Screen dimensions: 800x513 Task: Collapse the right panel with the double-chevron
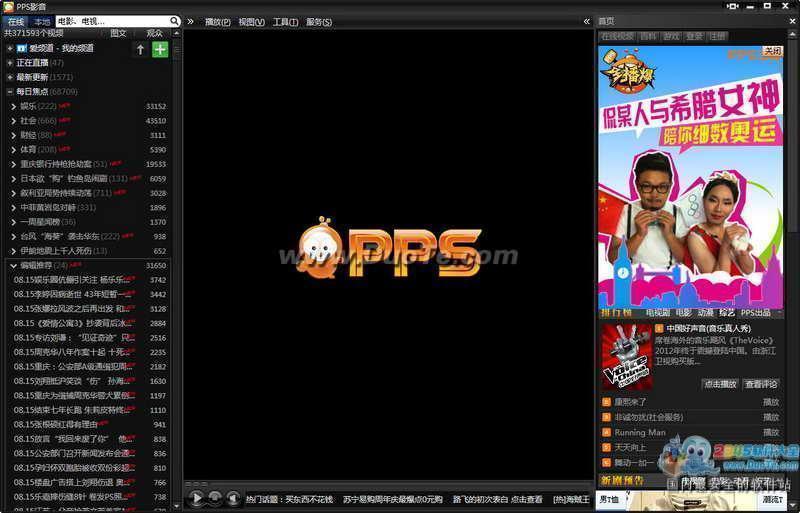(587, 21)
